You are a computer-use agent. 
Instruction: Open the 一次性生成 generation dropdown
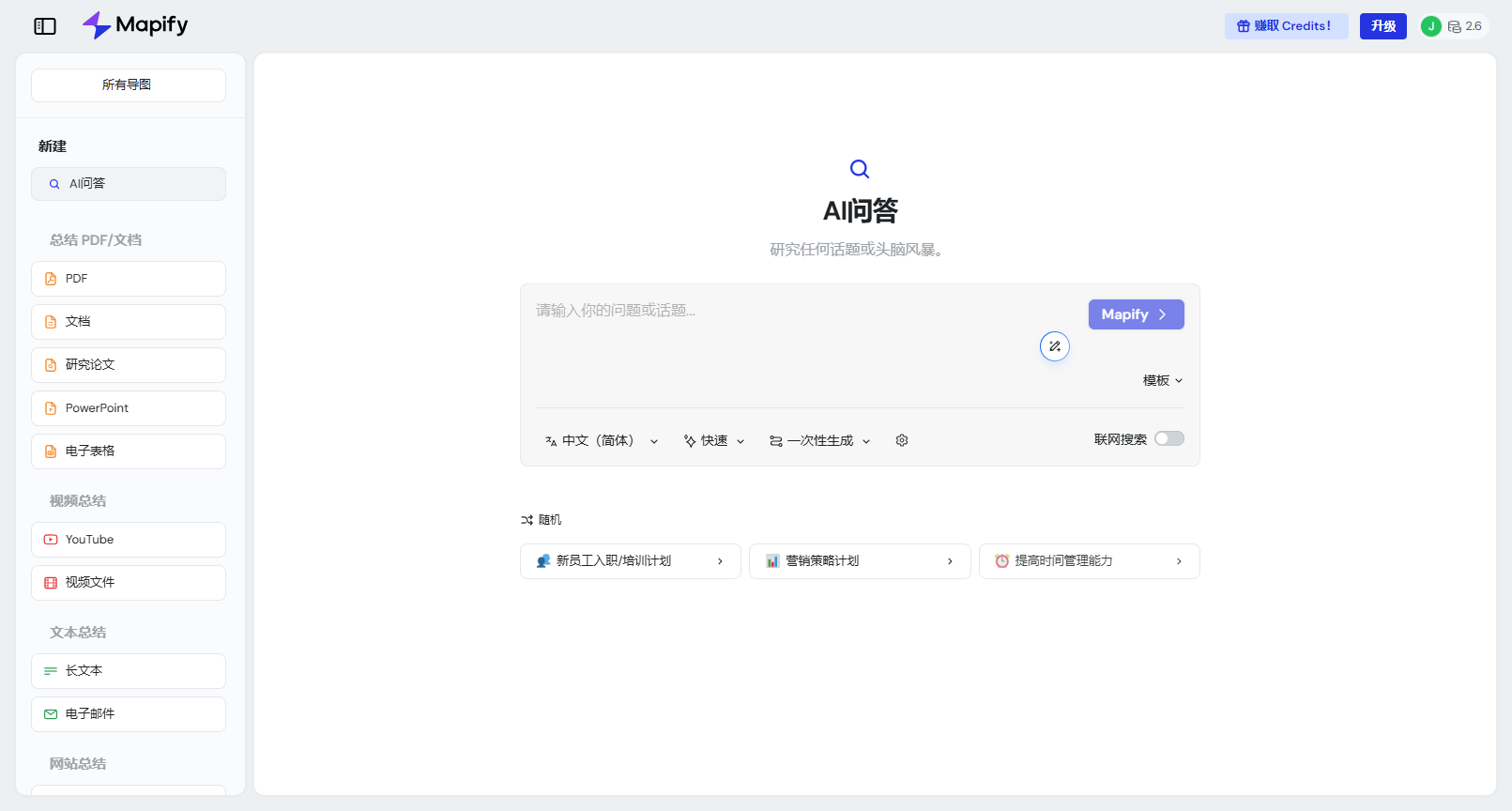[x=820, y=440]
